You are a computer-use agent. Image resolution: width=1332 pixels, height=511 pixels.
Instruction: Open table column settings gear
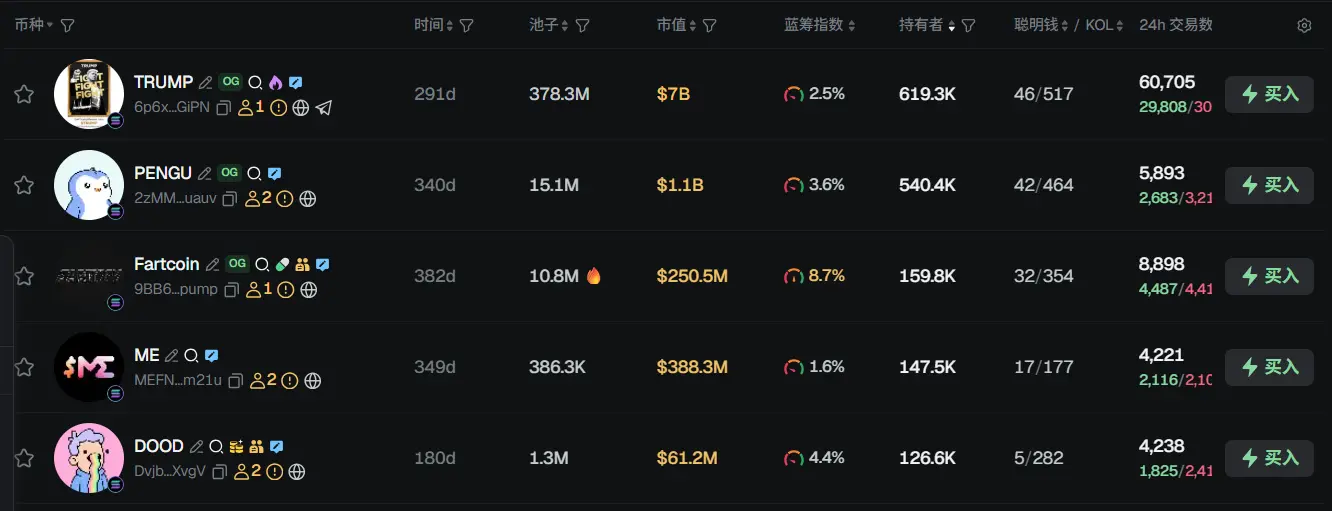[1304, 26]
